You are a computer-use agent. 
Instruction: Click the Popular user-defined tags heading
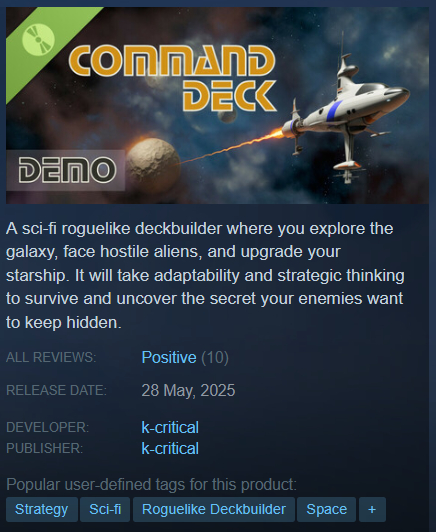151,484
